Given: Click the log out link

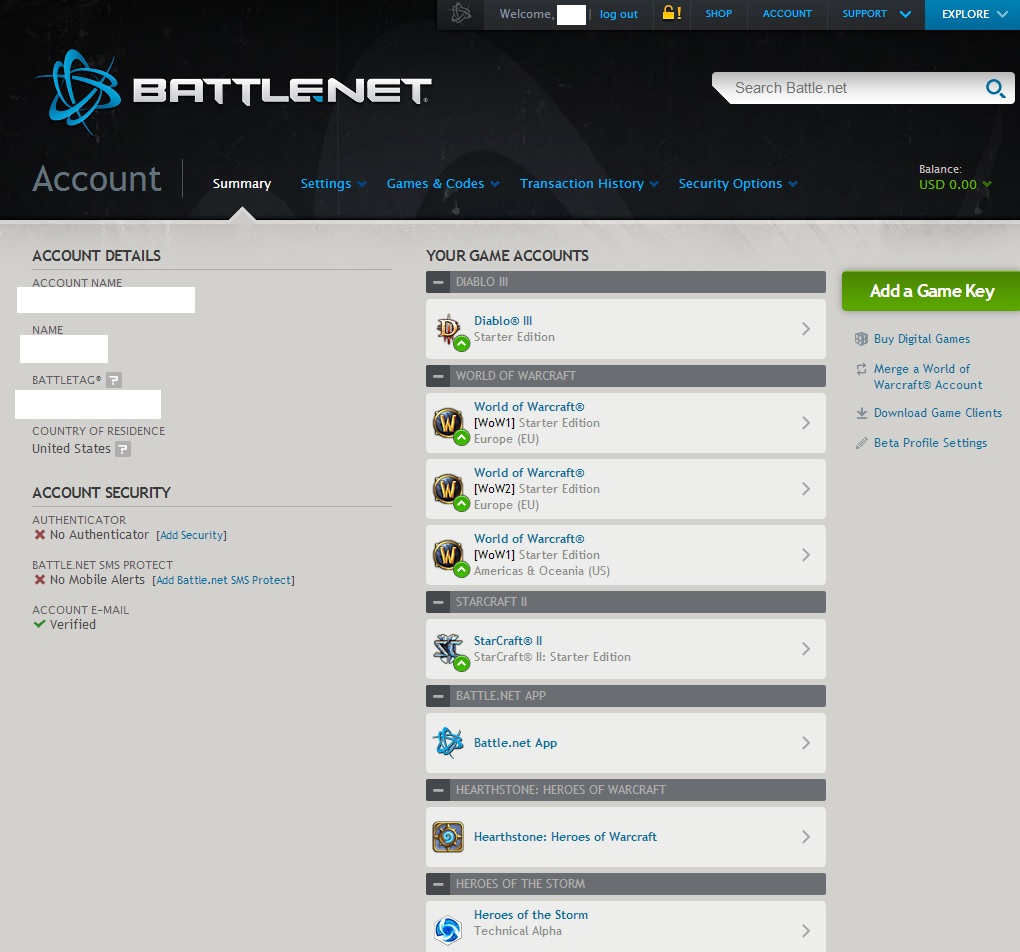Looking at the screenshot, I should click(x=619, y=14).
